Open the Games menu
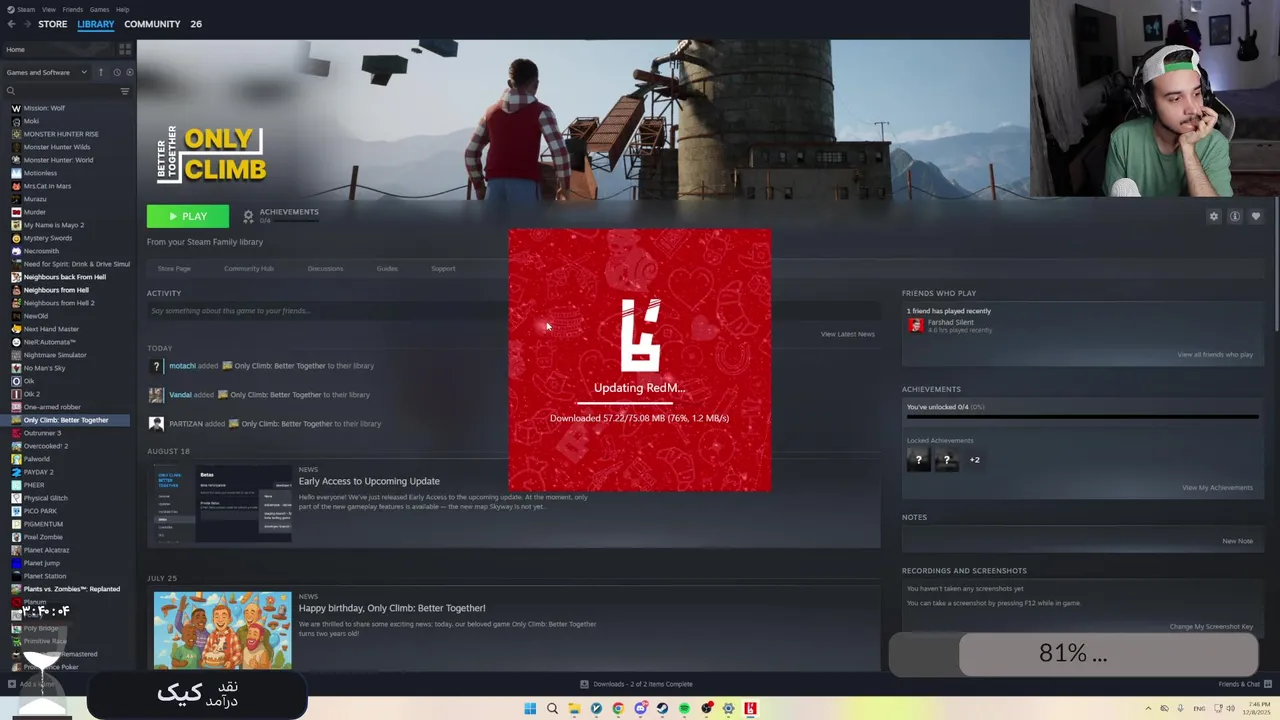 pos(99,9)
